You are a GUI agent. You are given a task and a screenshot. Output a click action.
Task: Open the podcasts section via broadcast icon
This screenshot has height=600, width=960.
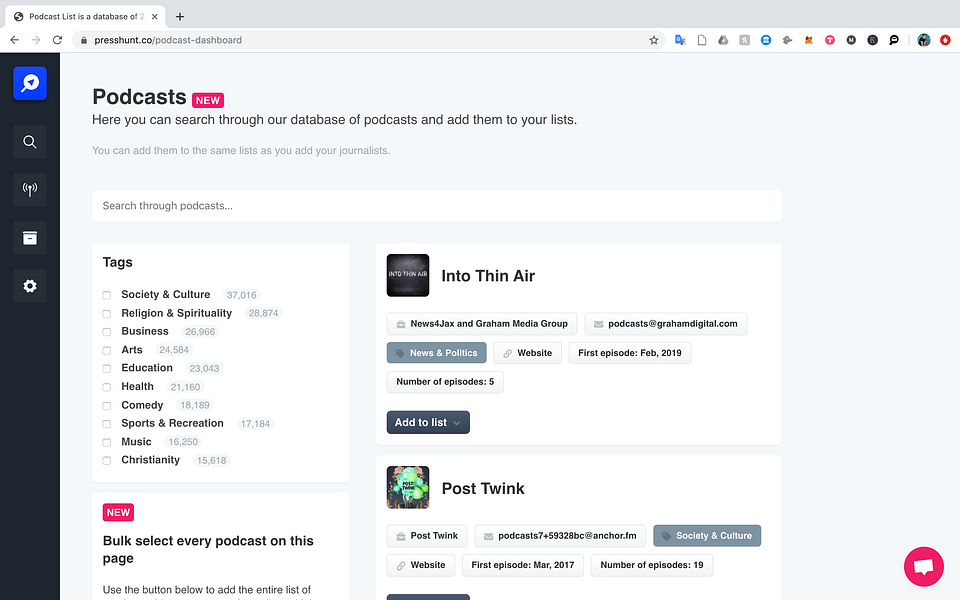click(30, 190)
